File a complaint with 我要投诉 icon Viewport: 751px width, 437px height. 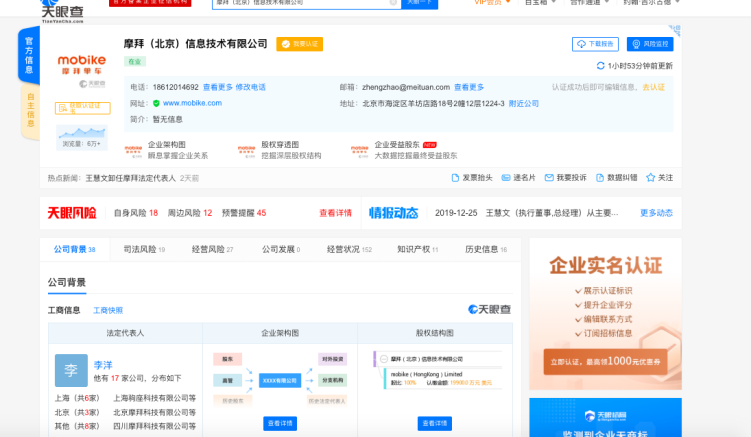pos(549,178)
